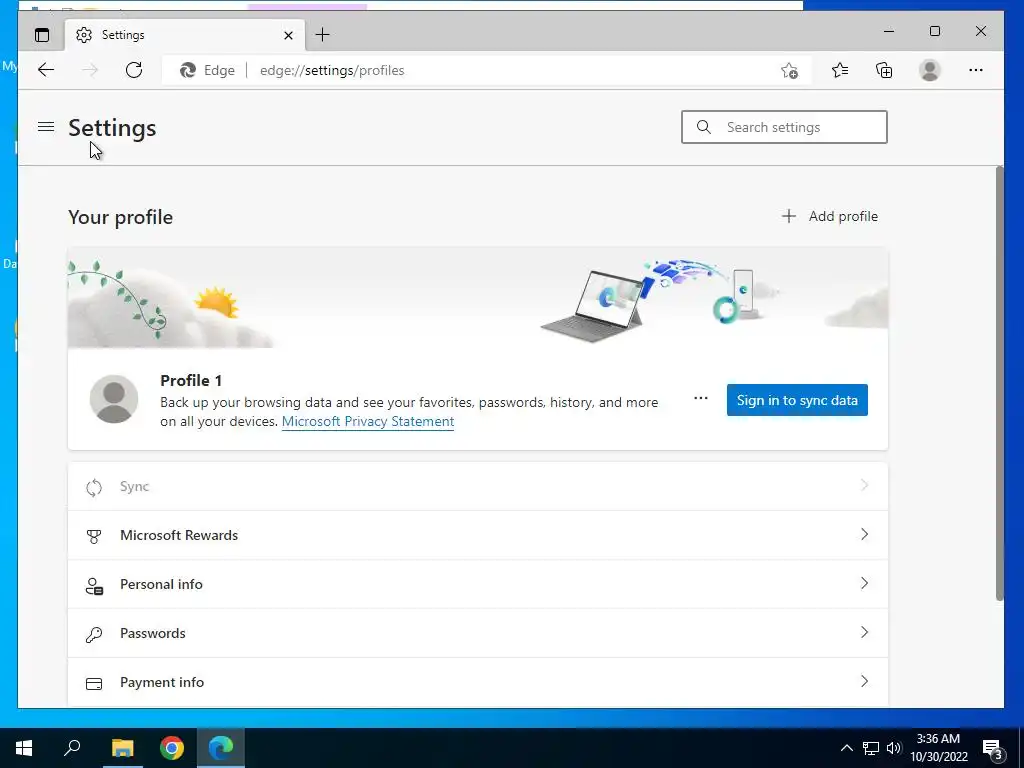
Task: Click the Personal info person icon
Action: point(94,586)
